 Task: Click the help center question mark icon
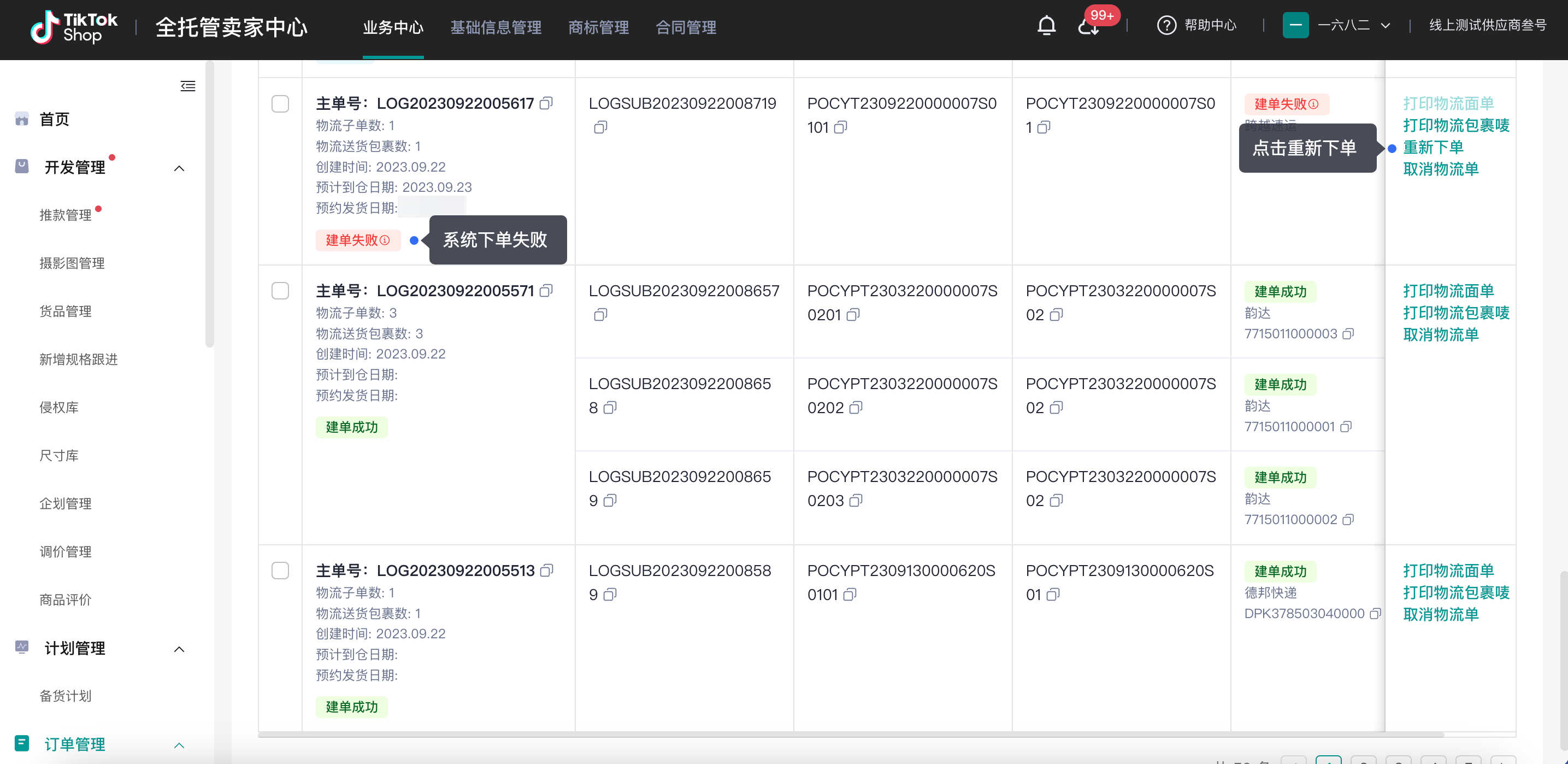coord(1166,26)
